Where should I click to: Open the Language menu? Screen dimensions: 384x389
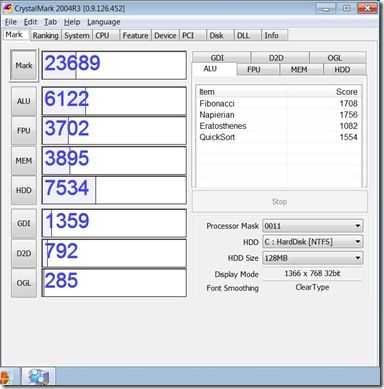click(x=104, y=22)
